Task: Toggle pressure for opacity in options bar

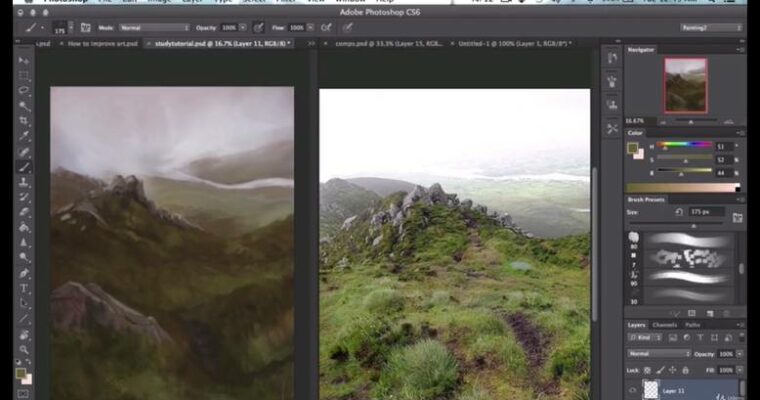Action: tap(259, 28)
